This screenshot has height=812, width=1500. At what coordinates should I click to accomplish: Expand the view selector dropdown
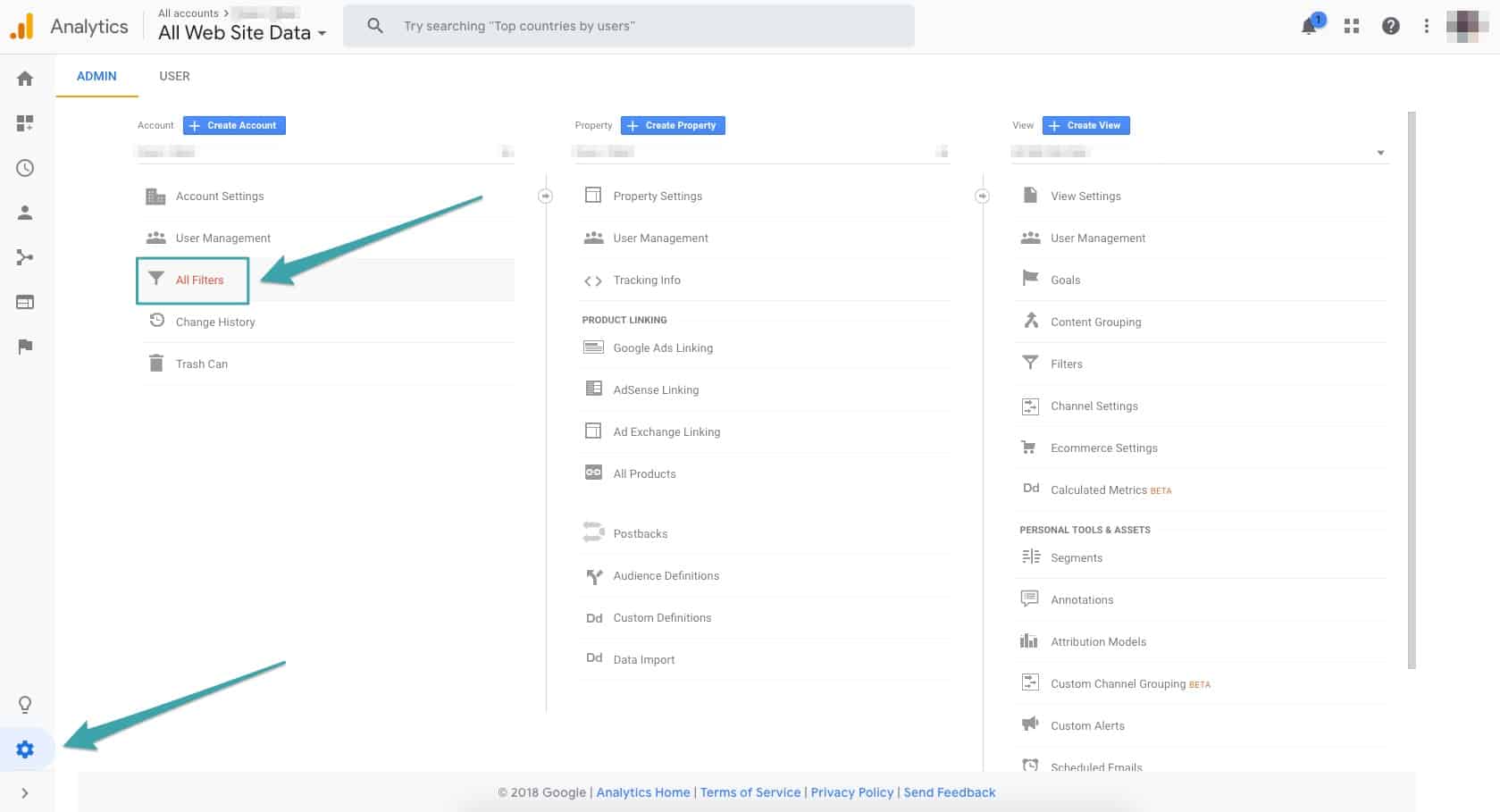pos(1380,152)
